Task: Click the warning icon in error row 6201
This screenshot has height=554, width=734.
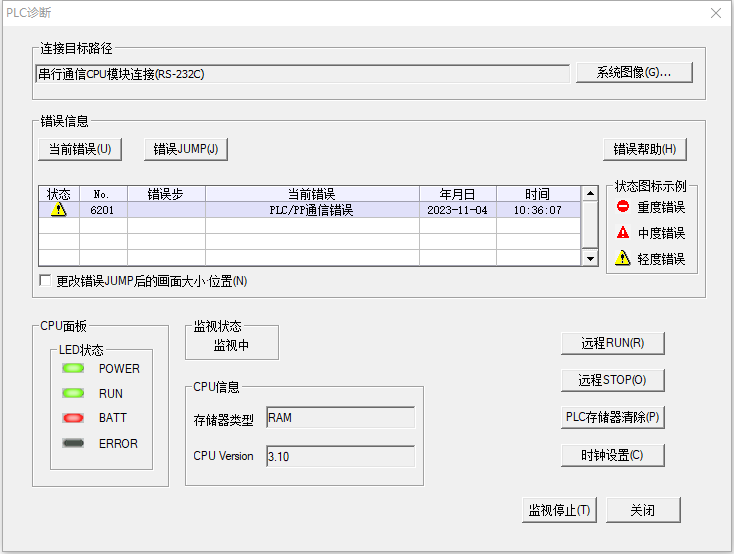Action: [59, 210]
